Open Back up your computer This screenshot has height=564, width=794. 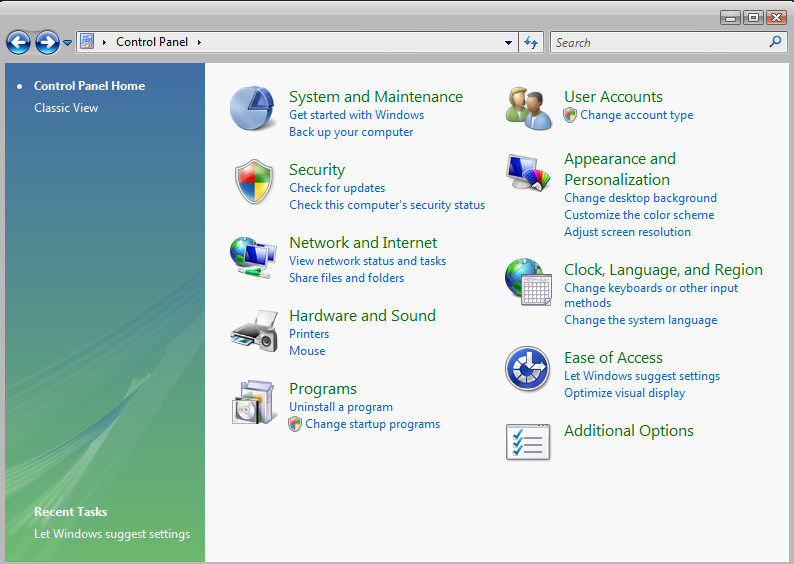351,132
